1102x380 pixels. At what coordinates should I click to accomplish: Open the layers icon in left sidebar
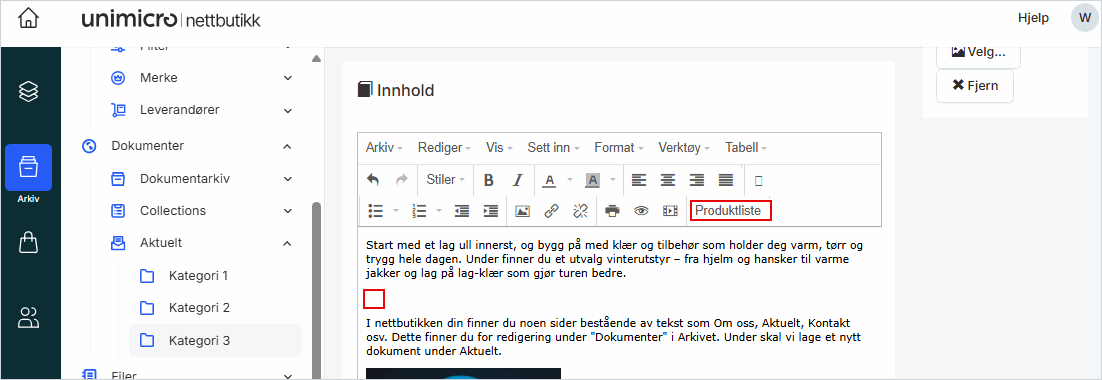28,91
